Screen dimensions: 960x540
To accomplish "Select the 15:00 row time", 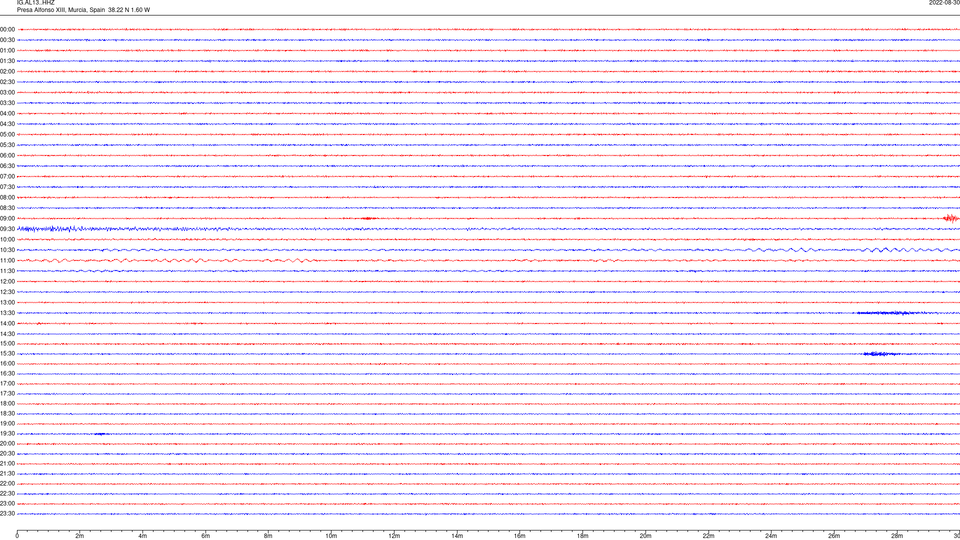I will (x=7, y=343).
